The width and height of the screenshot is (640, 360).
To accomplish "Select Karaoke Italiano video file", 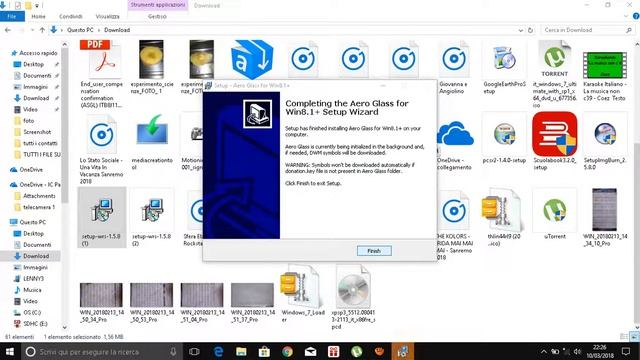I will tap(604, 76).
